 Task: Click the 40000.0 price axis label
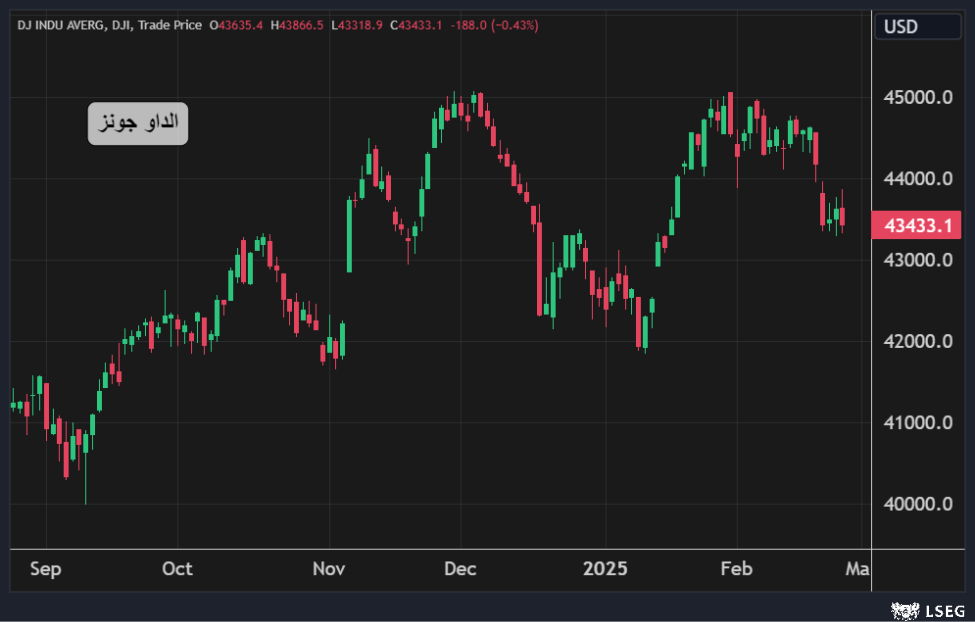tap(915, 504)
